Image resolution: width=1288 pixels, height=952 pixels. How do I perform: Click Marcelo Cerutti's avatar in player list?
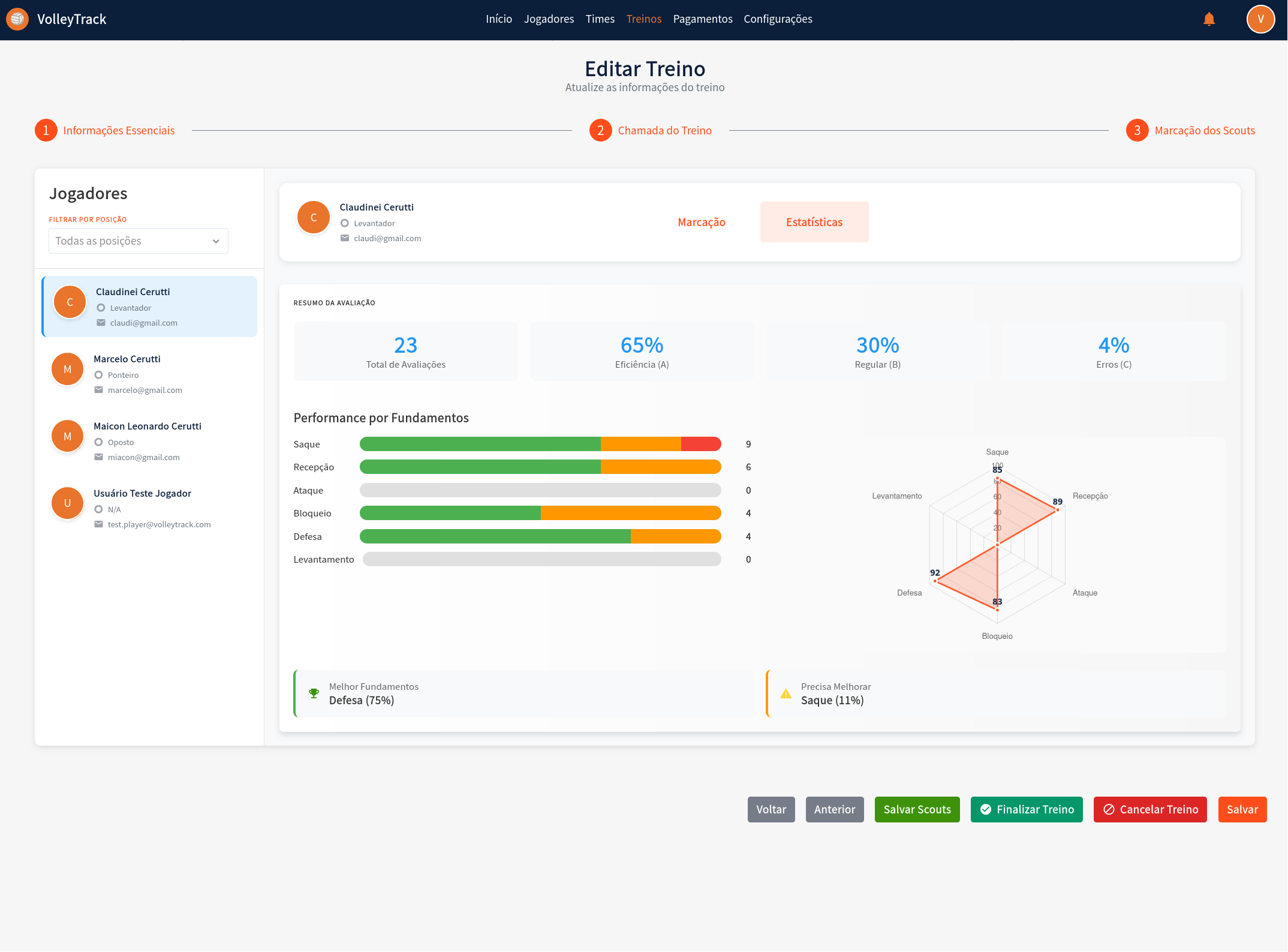pos(68,370)
